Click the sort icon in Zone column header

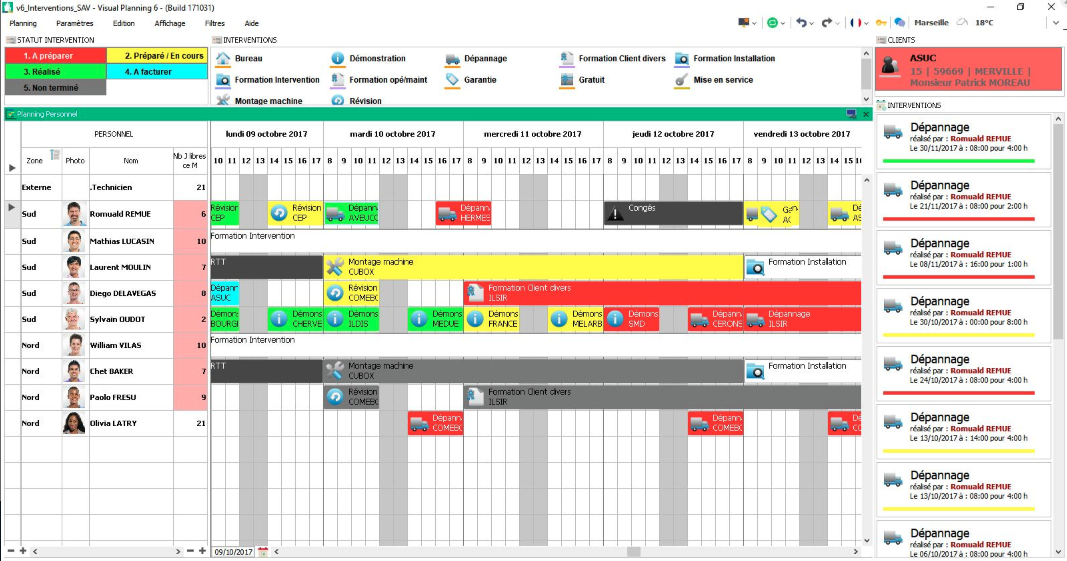click(54, 155)
